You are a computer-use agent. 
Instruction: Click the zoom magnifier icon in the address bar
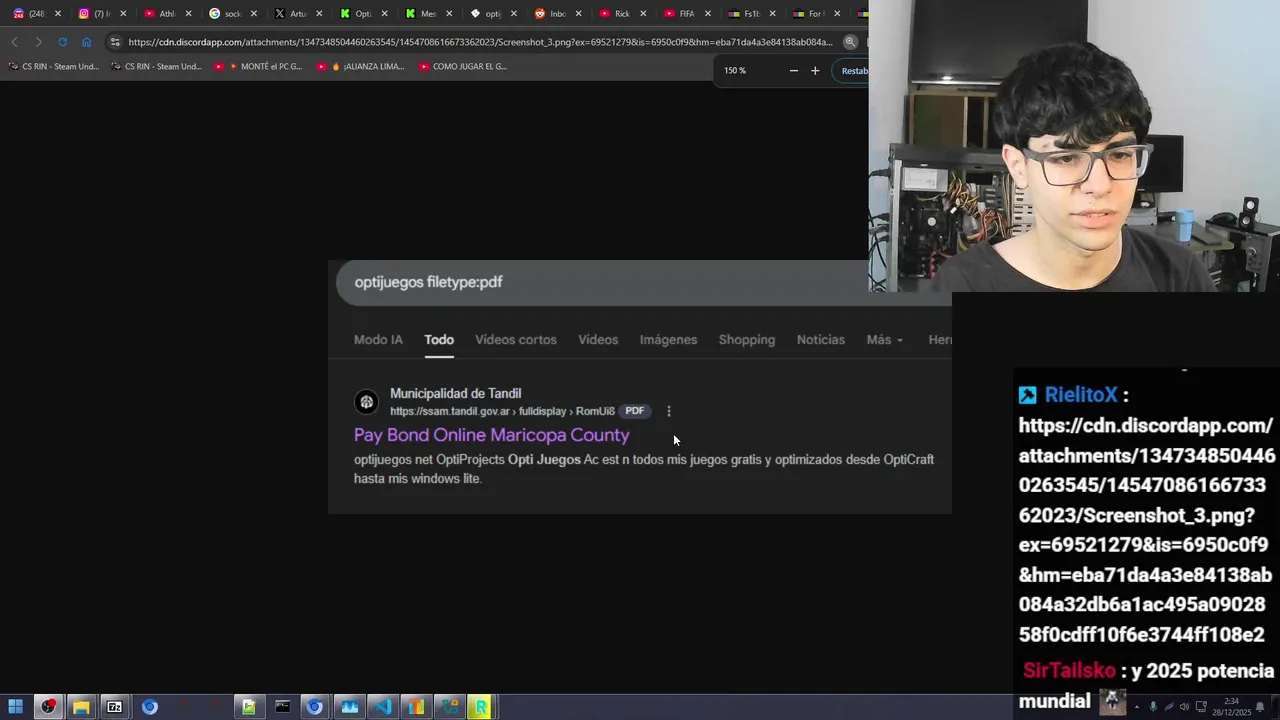coord(850,42)
